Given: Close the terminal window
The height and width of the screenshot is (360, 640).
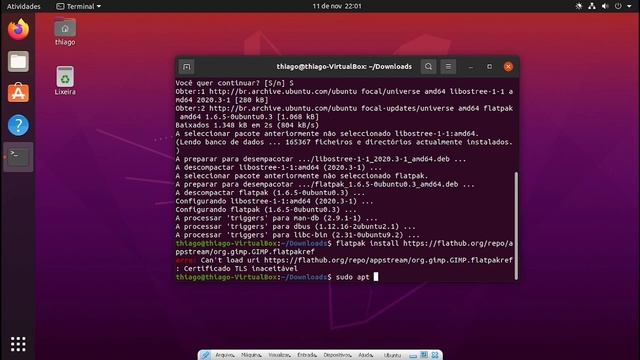Looking at the screenshot, I should (508, 67).
